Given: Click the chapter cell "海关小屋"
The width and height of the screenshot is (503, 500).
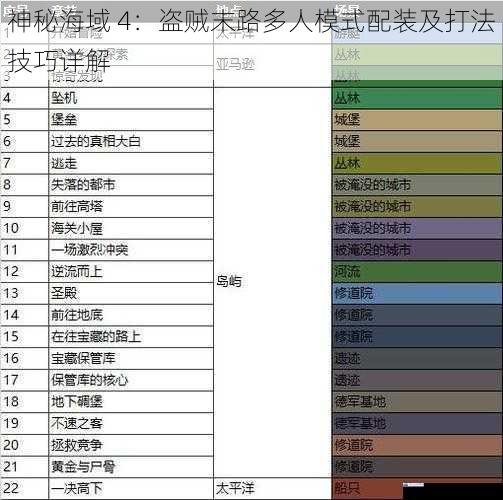Looking at the screenshot, I should tap(131, 228).
